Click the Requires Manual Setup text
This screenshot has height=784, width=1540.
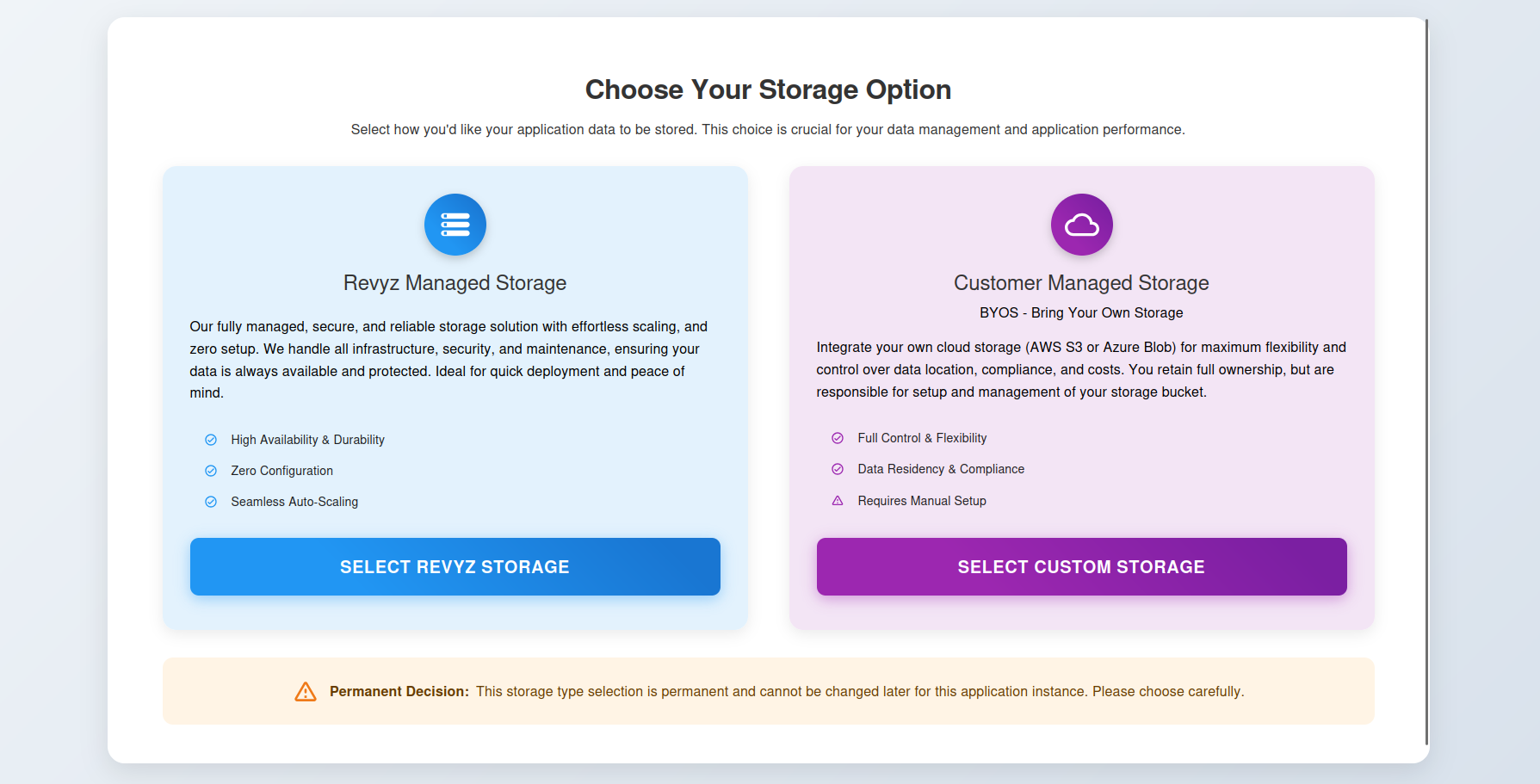pos(922,501)
